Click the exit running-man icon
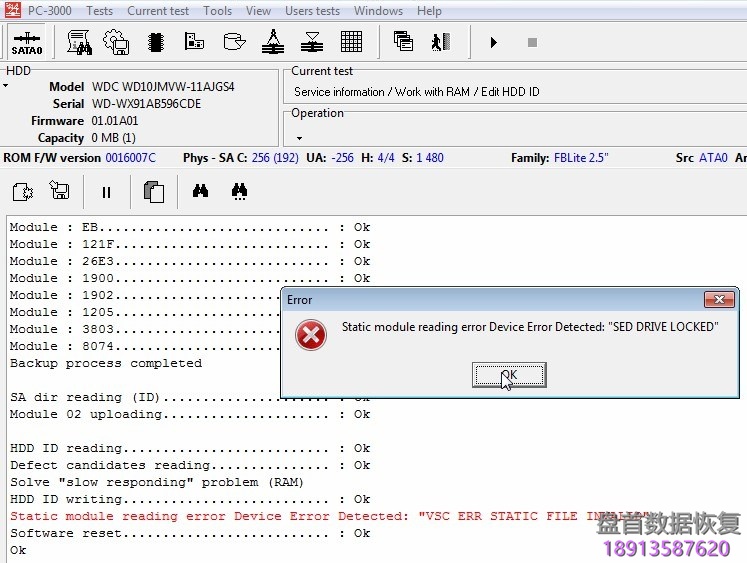 440,42
